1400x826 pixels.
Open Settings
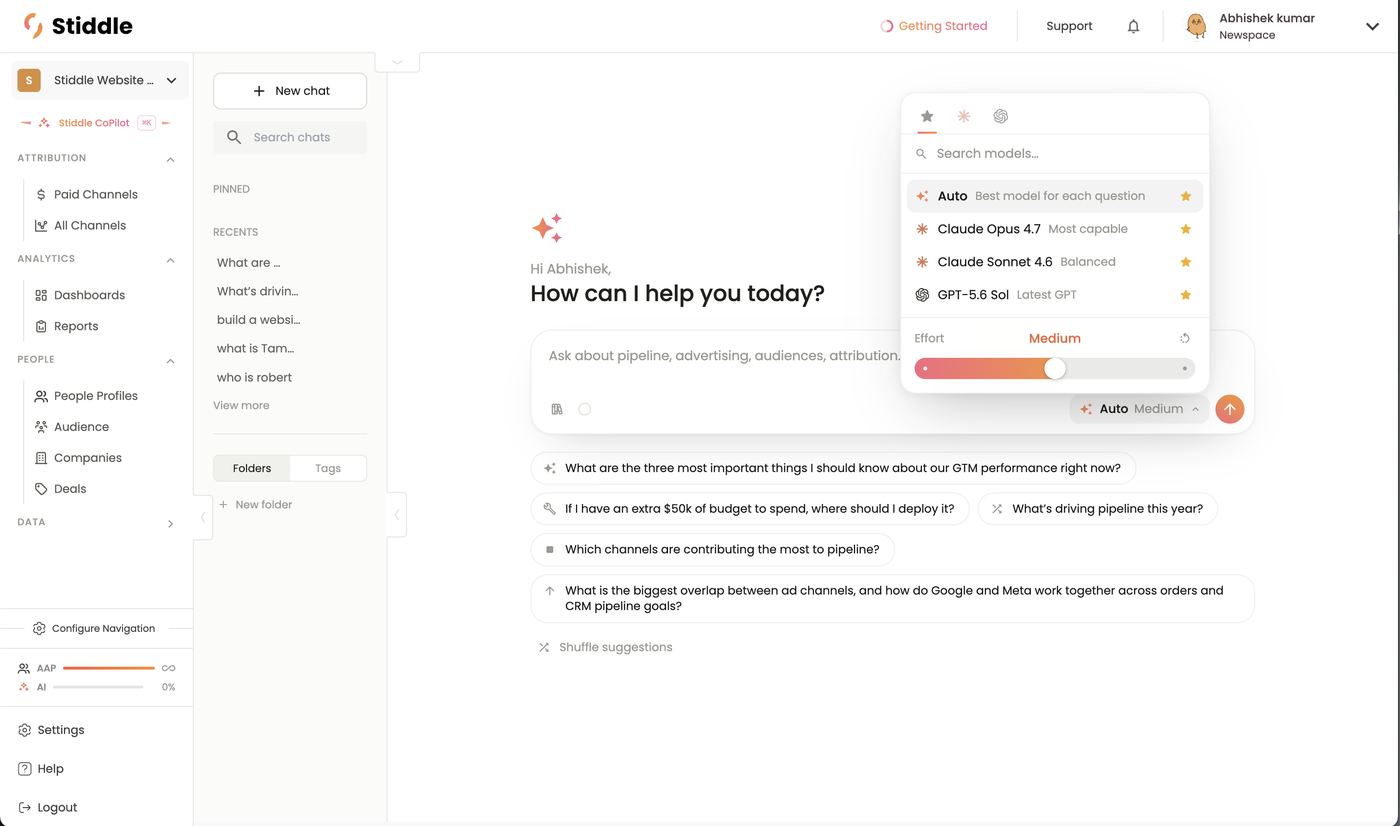tap(61, 730)
